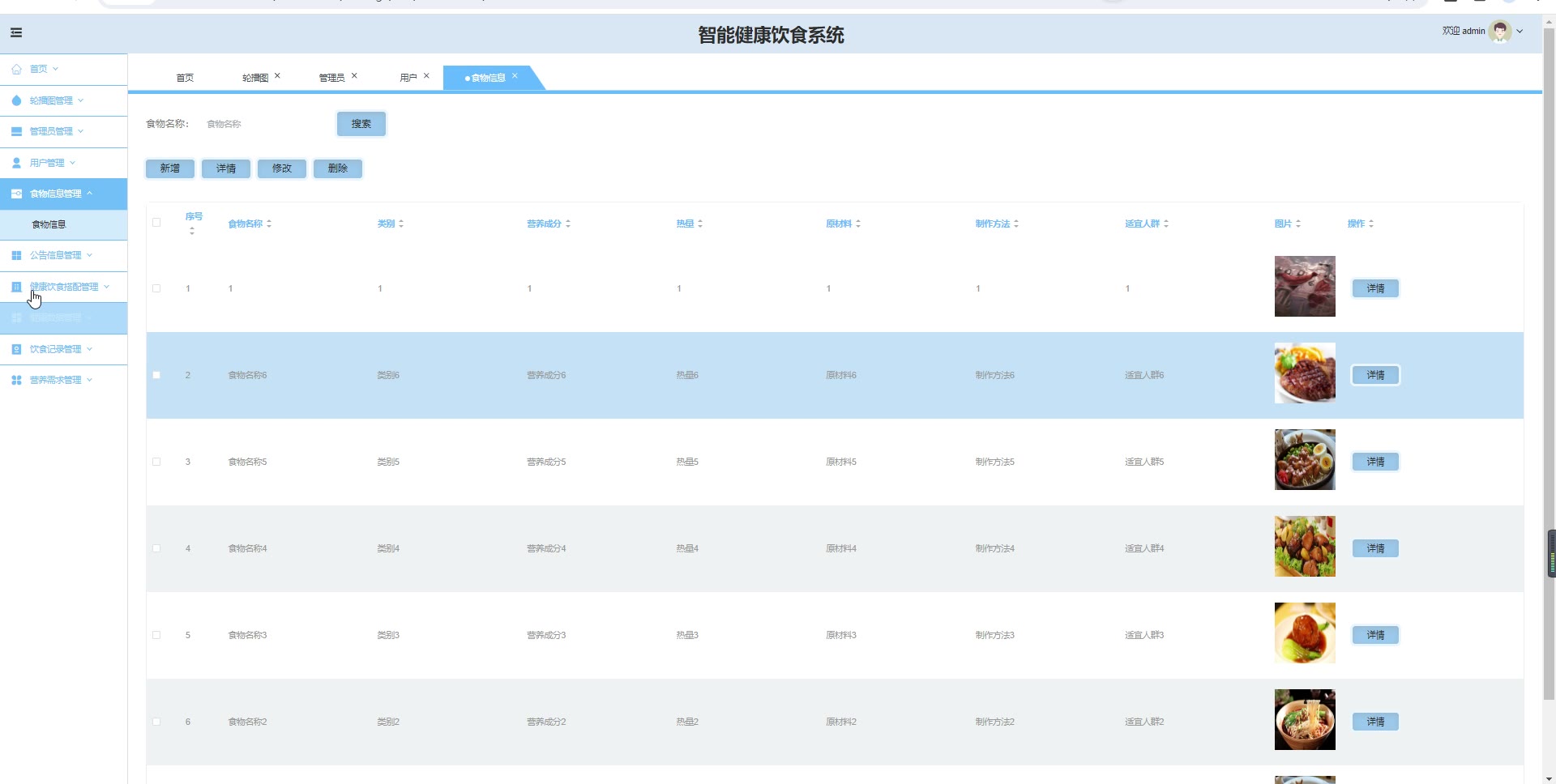Image resolution: width=1556 pixels, height=784 pixels.
Task: Click the grid icon for 公告信息管理
Action: point(16,255)
